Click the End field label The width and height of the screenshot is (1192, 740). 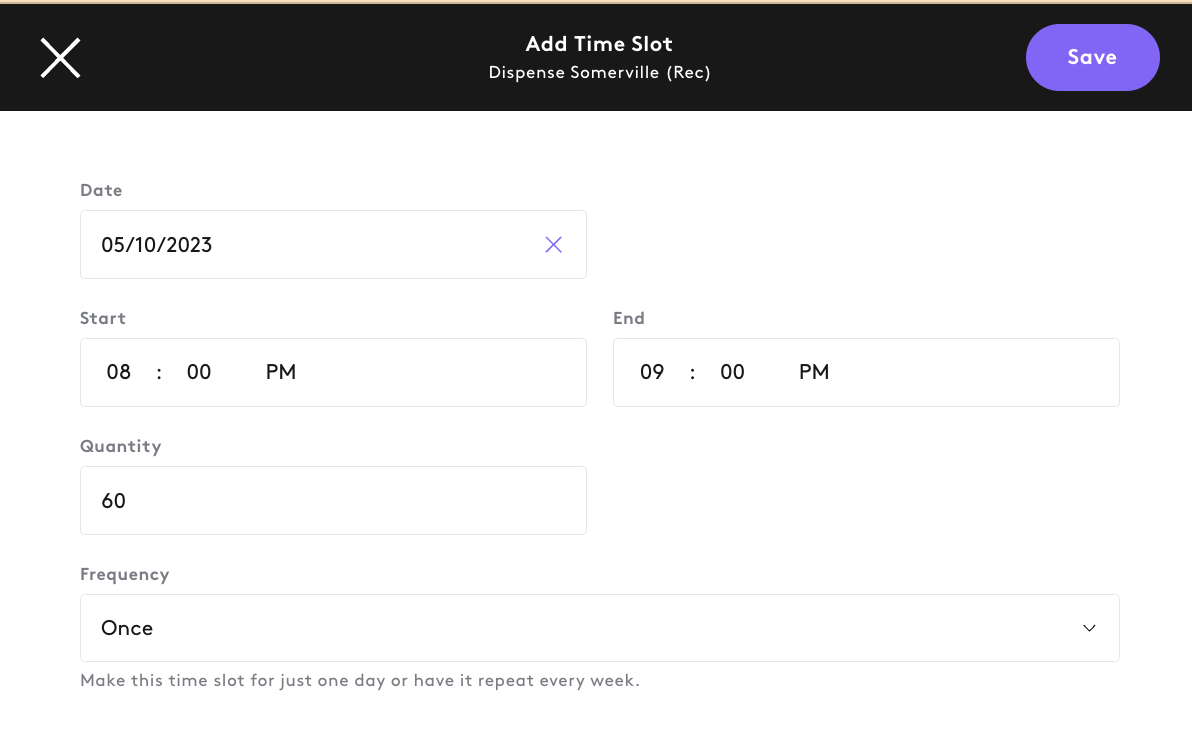pos(629,318)
